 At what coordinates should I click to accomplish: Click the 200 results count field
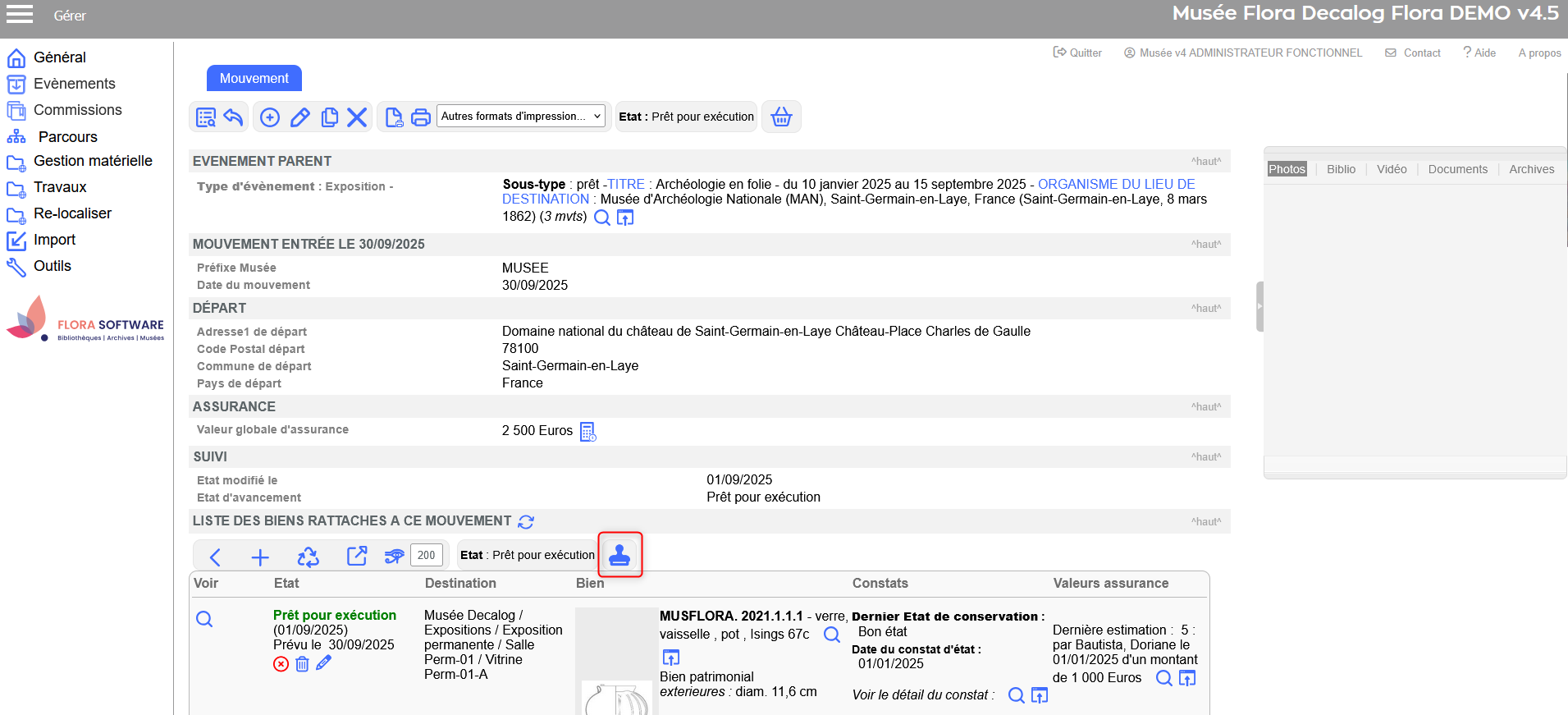pyautogui.click(x=426, y=556)
